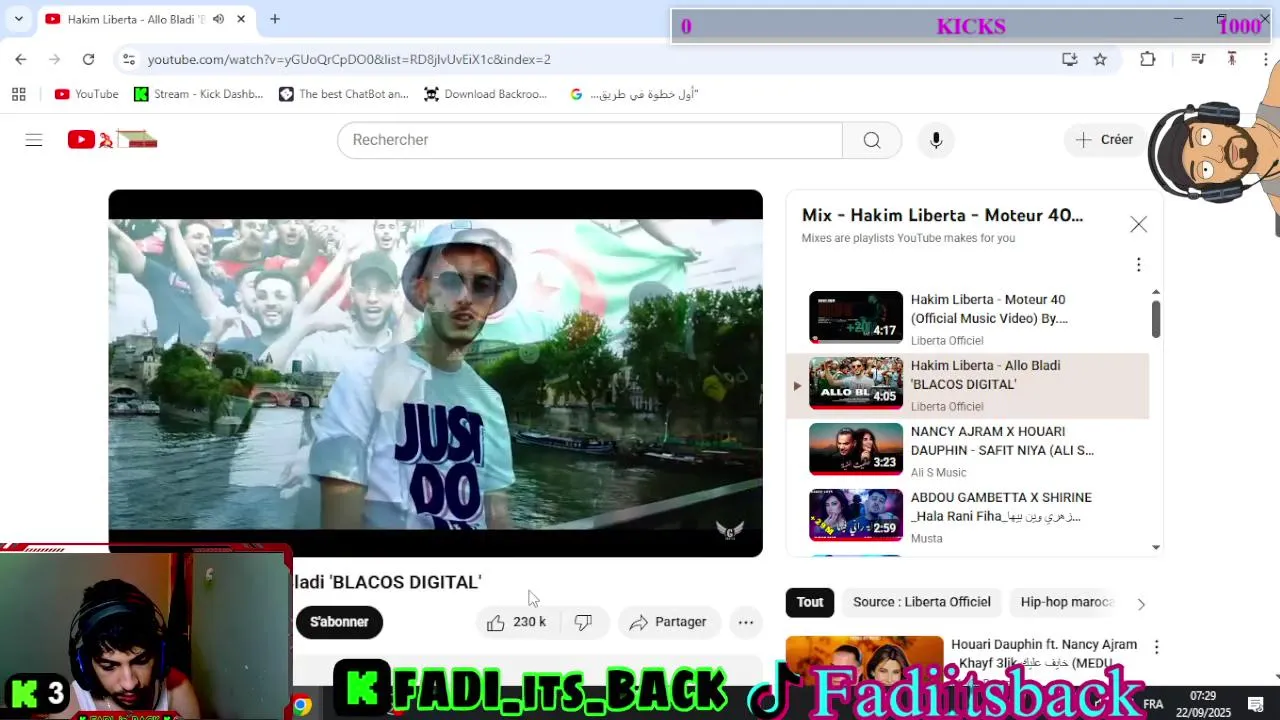Open a new browser tab
Viewport: 1280px width, 720px height.
click(x=275, y=19)
